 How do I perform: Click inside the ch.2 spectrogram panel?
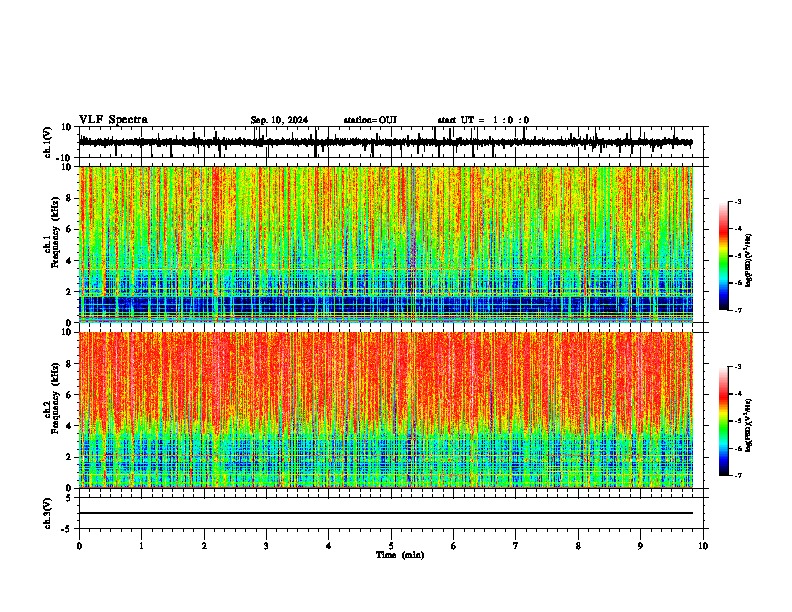[386, 410]
